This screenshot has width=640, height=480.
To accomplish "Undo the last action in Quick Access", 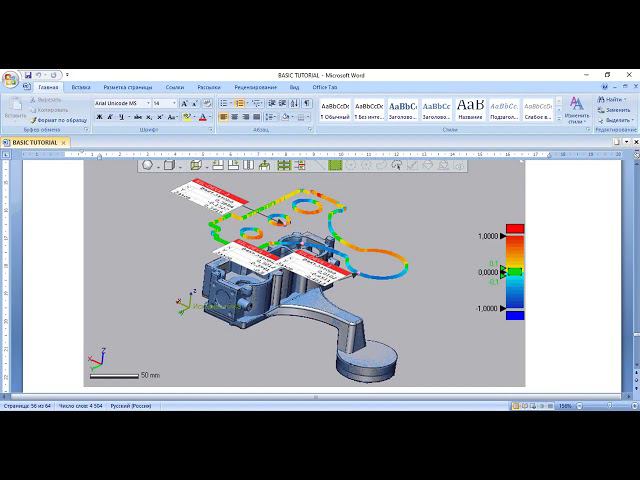I will pos(38,75).
